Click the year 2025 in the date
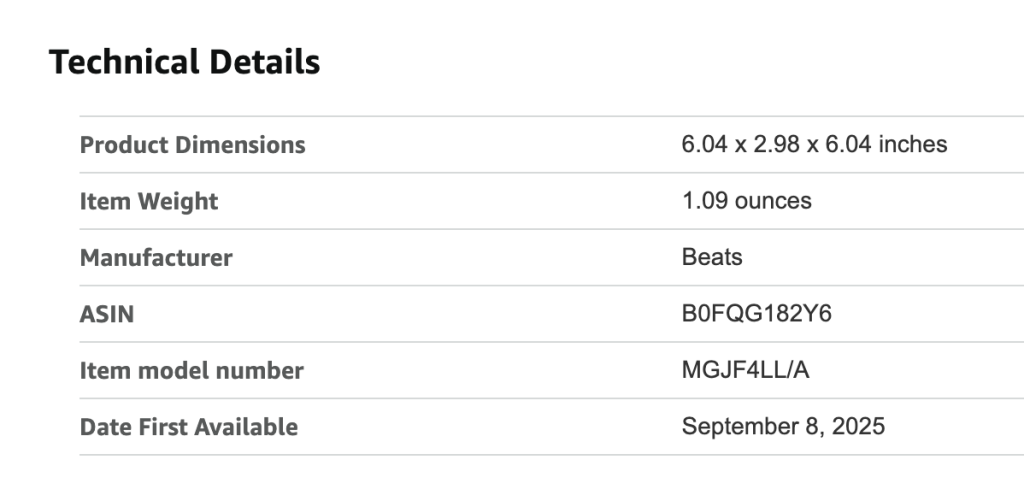Screen dimensions: 1024x501 (861, 427)
